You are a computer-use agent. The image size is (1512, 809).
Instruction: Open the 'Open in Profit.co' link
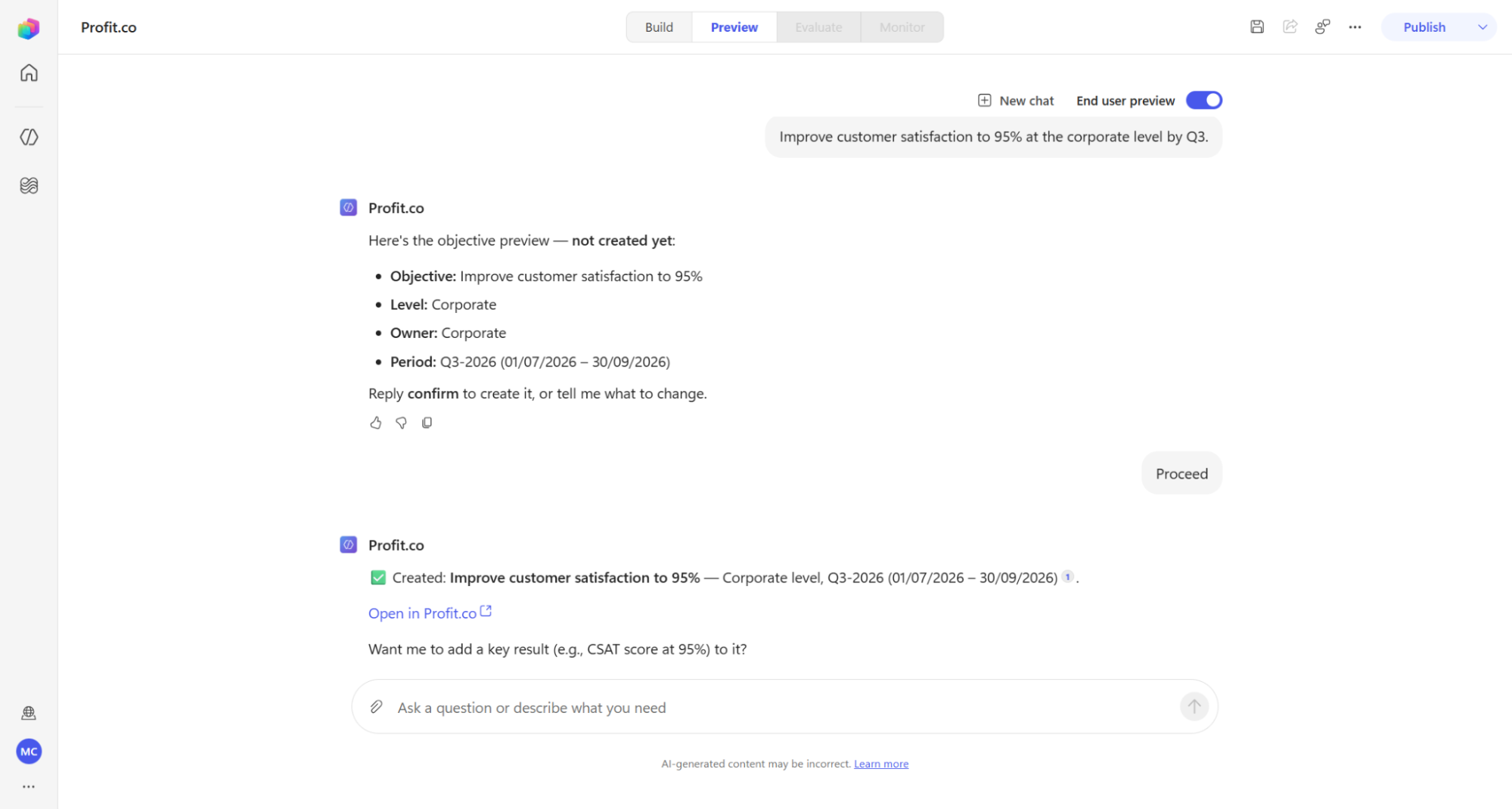click(422, 613)
